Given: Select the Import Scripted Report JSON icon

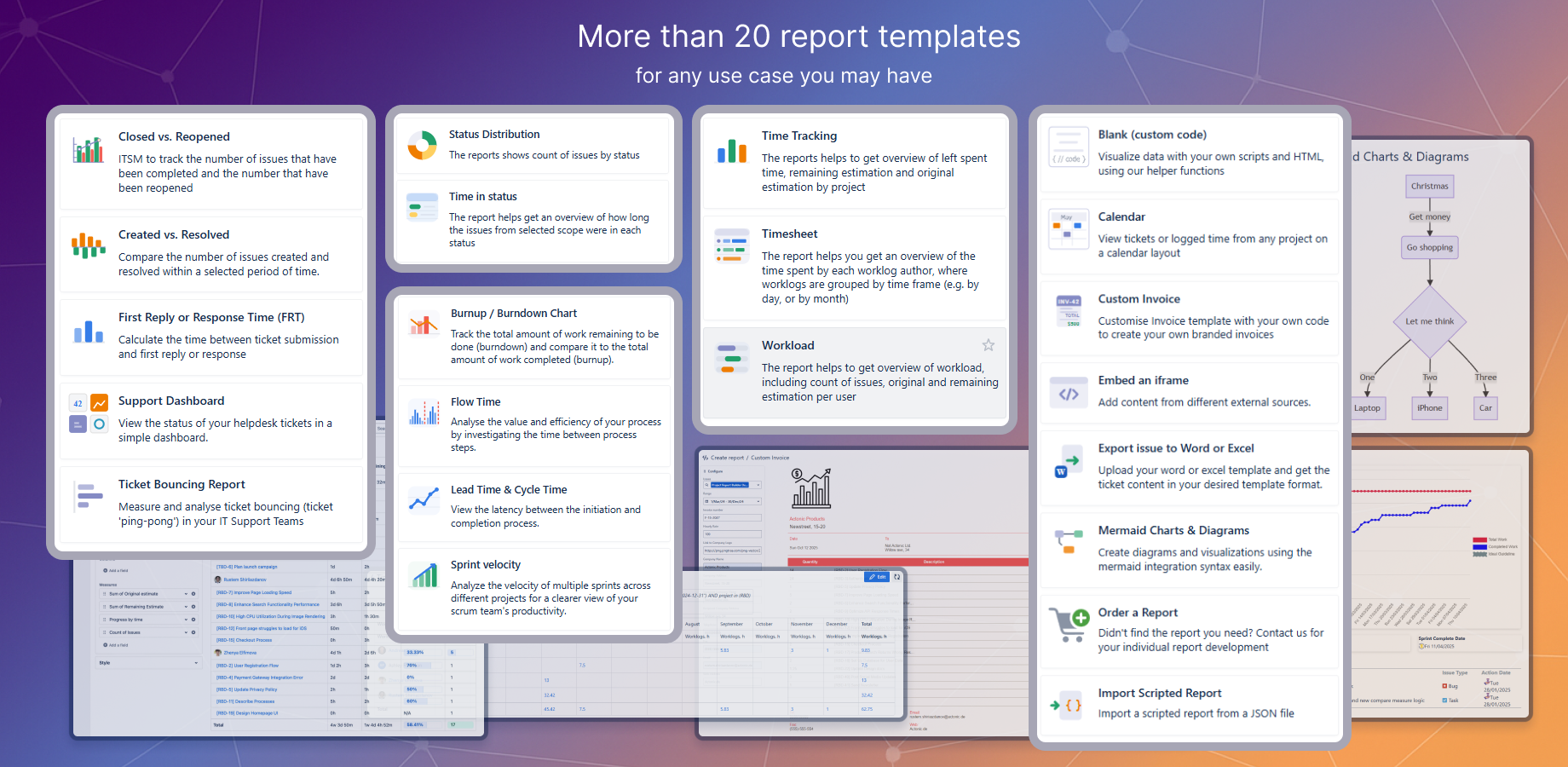Looking at the screenshot, I should pyautogui.click(x=1068, y=705).
